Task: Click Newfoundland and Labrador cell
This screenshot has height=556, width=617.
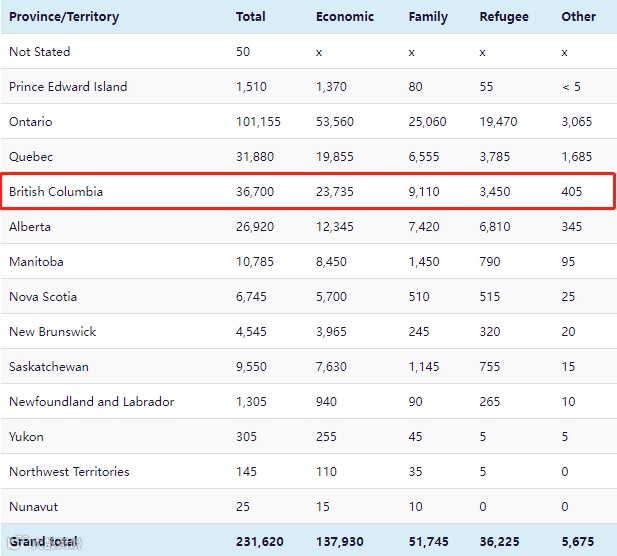Action: tap(92, 401)
